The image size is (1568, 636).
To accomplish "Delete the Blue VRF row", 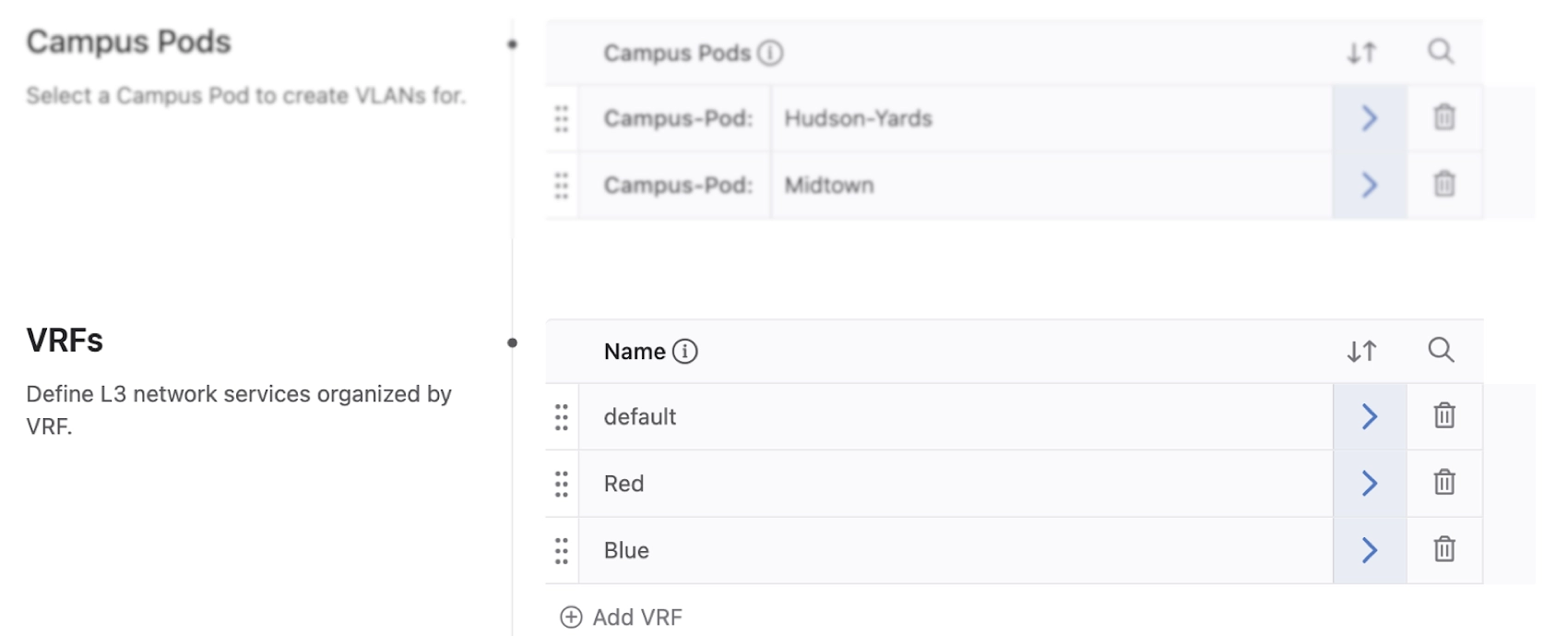I will (1444, 550).
